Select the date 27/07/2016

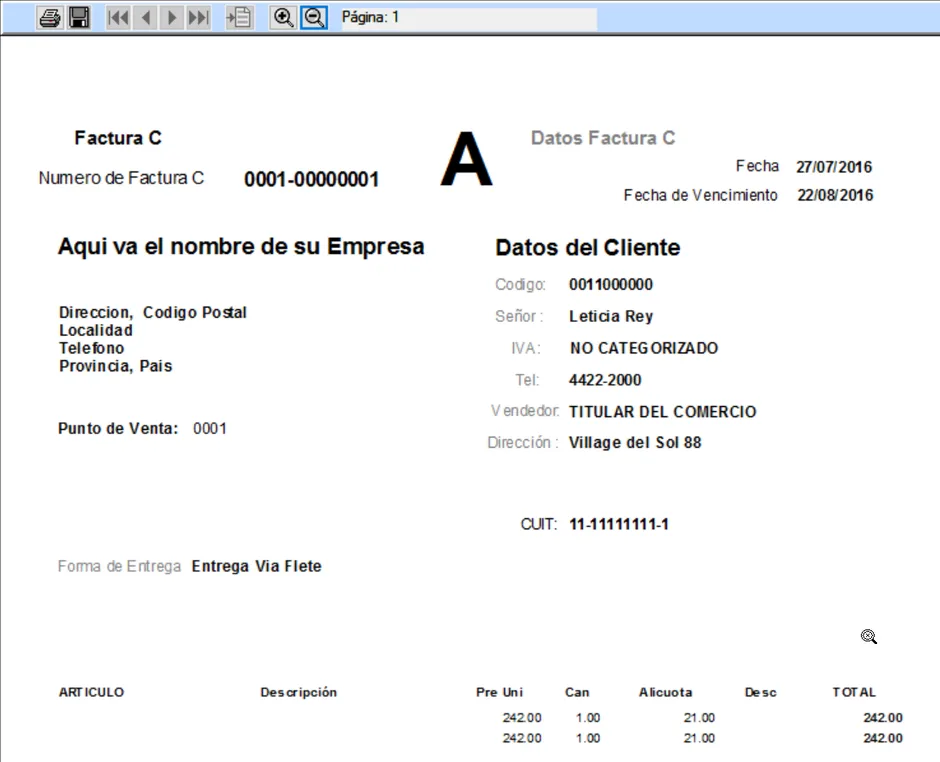834,167
